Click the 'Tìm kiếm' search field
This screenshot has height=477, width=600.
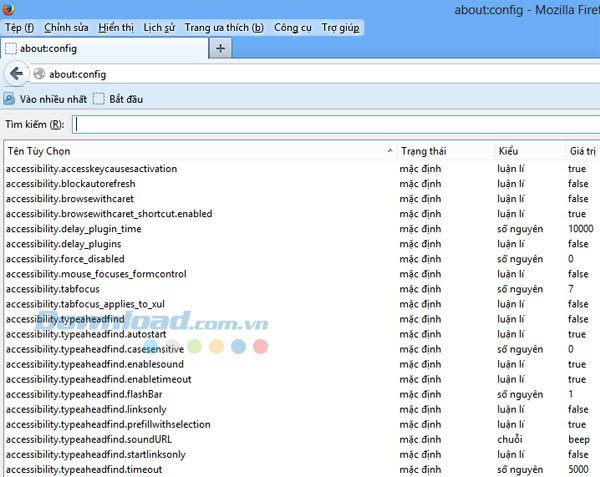click(335, 124)
